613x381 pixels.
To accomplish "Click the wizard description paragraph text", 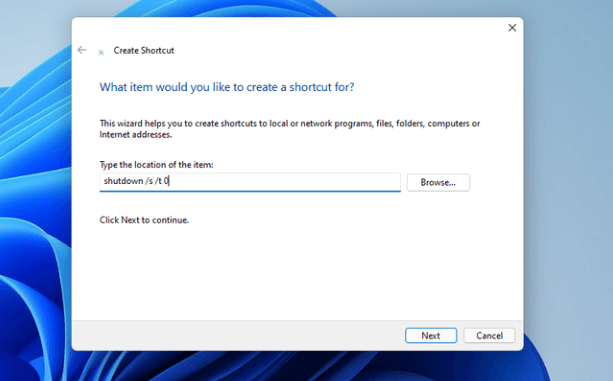I will (290, 129).
